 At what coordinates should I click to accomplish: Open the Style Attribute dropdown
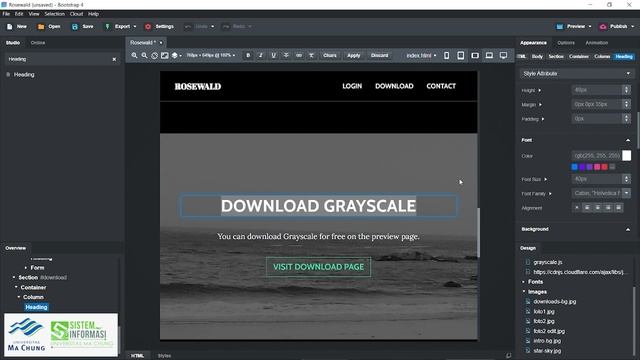576,73
